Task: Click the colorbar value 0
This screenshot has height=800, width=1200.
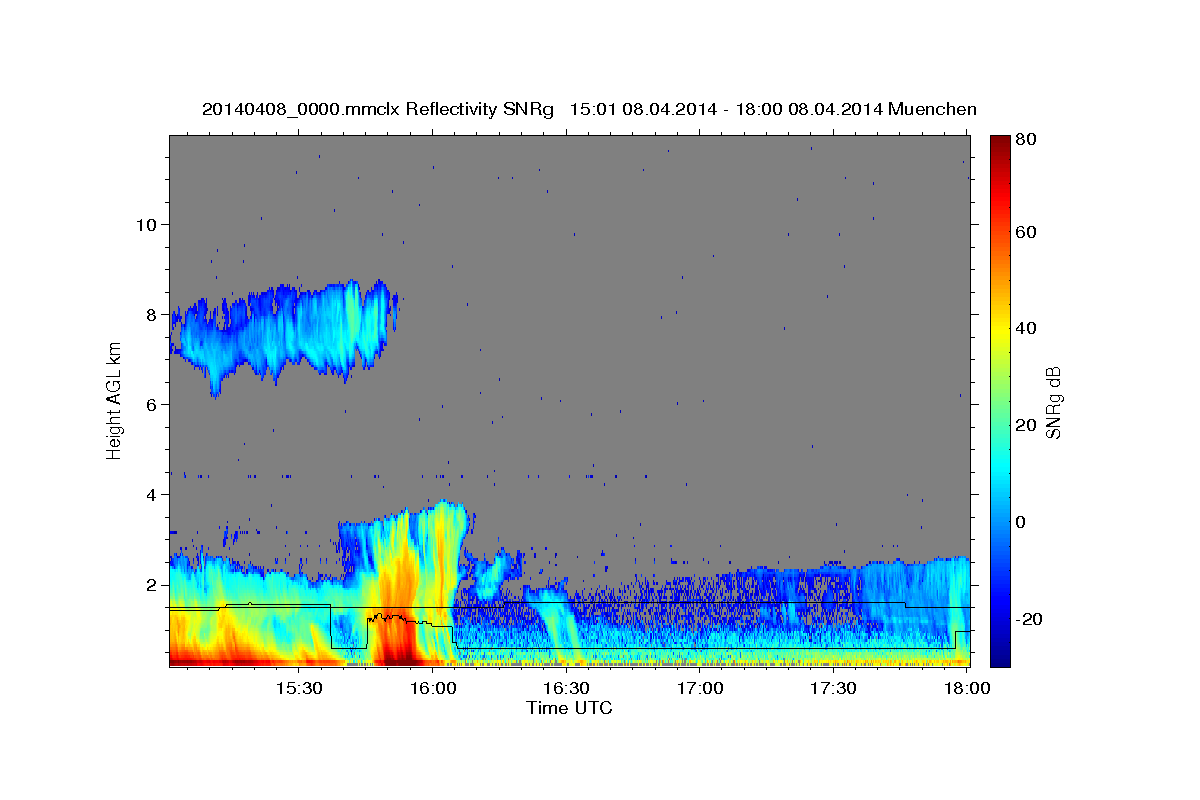Action: click(x=1022, y=522)
